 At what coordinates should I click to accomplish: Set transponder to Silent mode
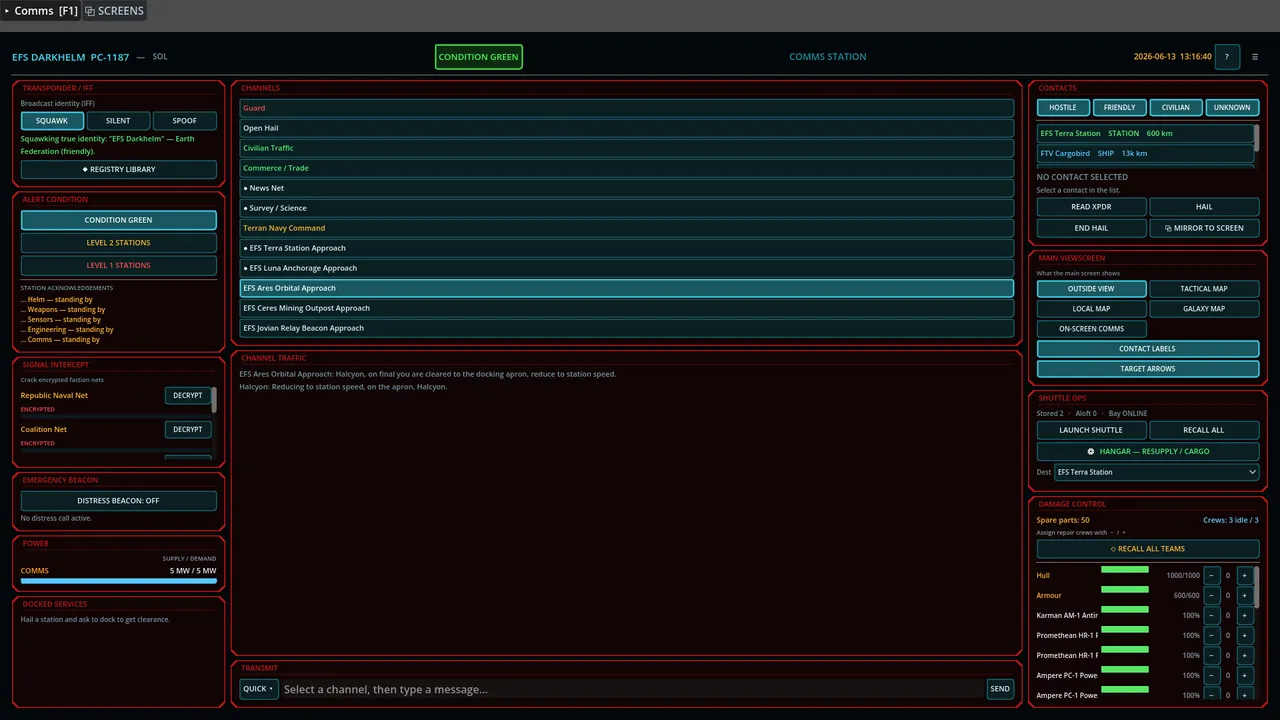pyautogui.click(x=118, y=120)
